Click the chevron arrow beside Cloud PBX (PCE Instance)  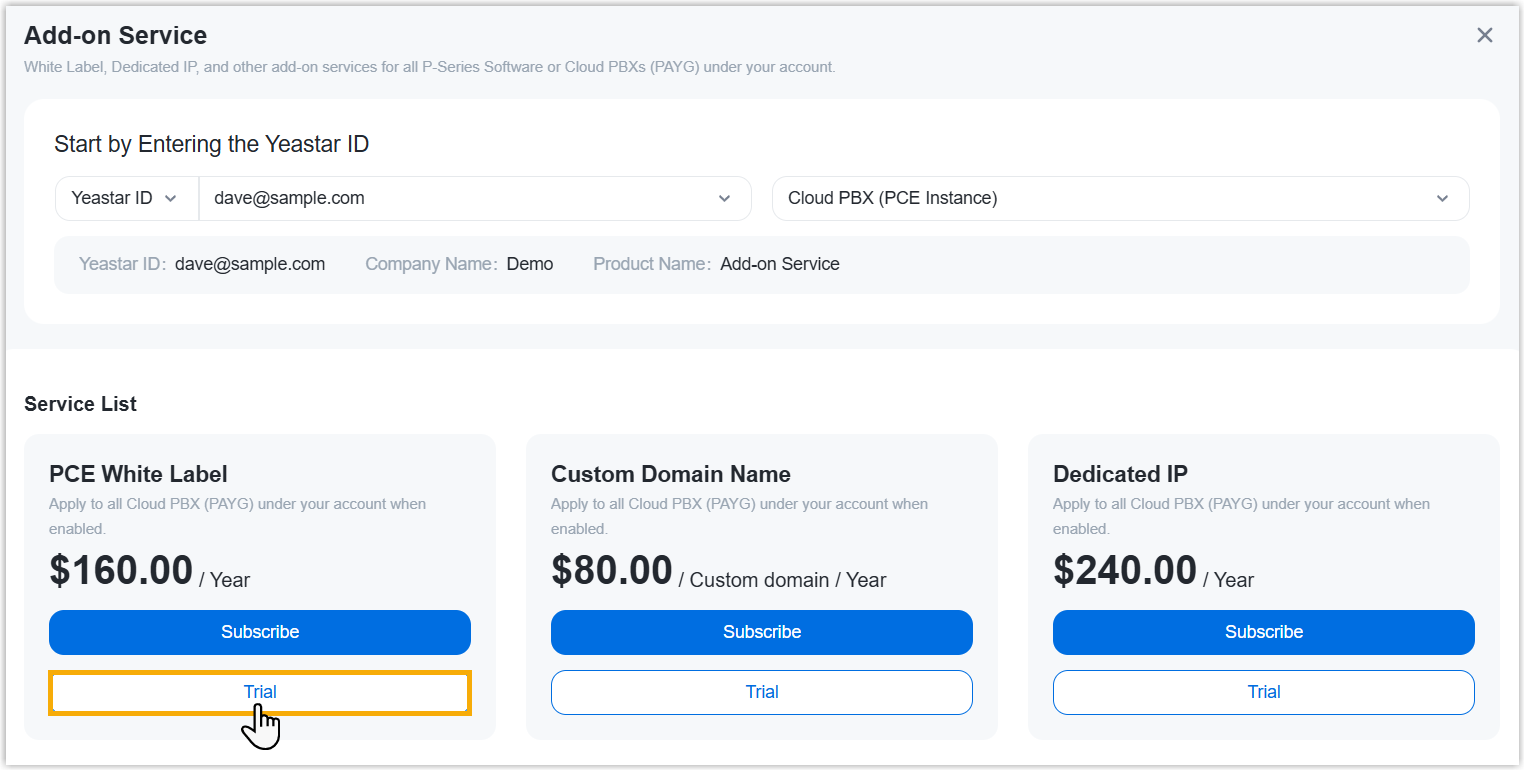[1442, 198]
